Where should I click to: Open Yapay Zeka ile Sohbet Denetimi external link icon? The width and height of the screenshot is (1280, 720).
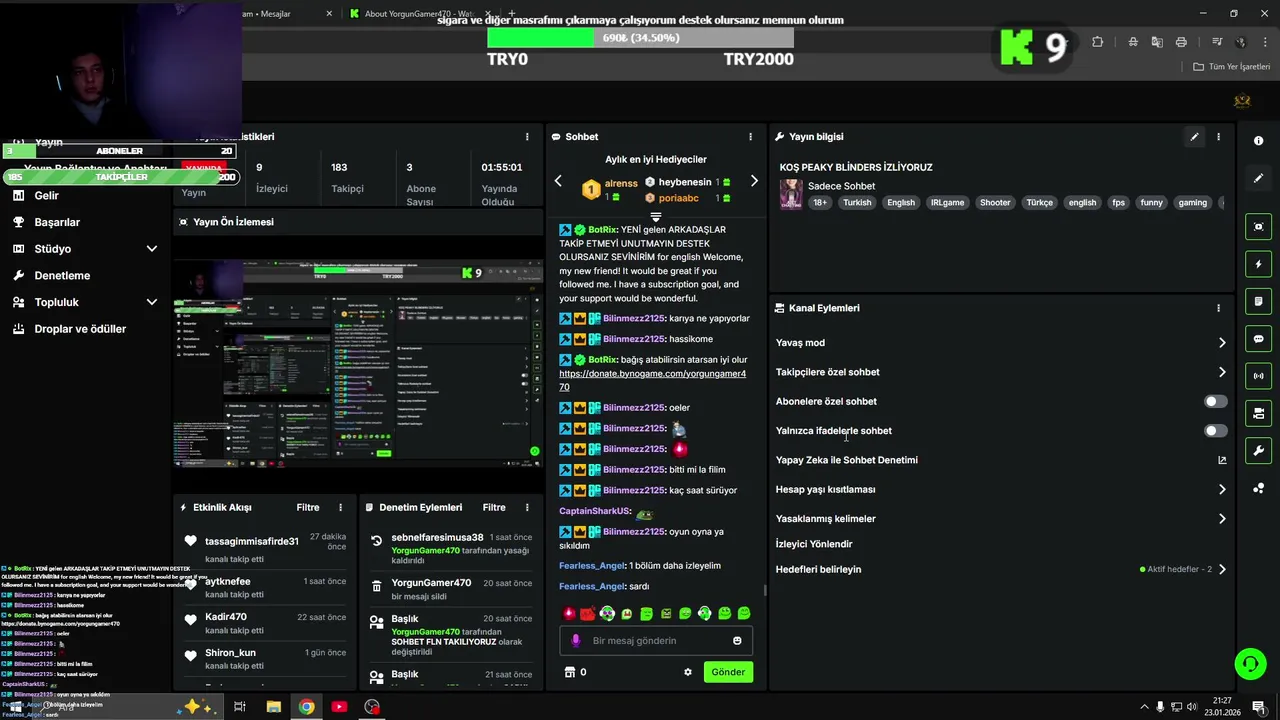[1222, 460]
